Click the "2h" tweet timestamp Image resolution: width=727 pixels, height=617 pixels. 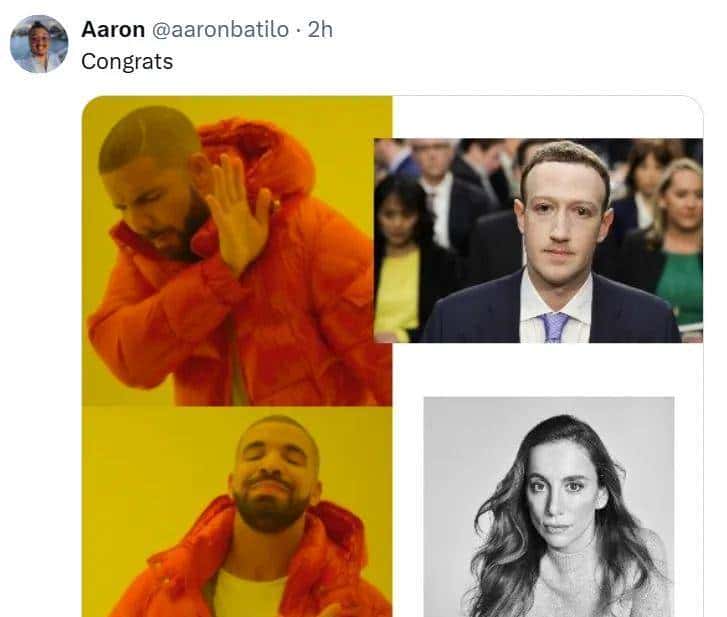pos(320,30)
